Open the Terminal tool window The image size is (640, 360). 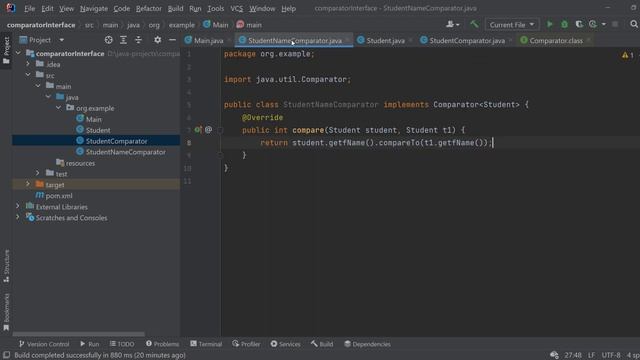pos(206,344)
